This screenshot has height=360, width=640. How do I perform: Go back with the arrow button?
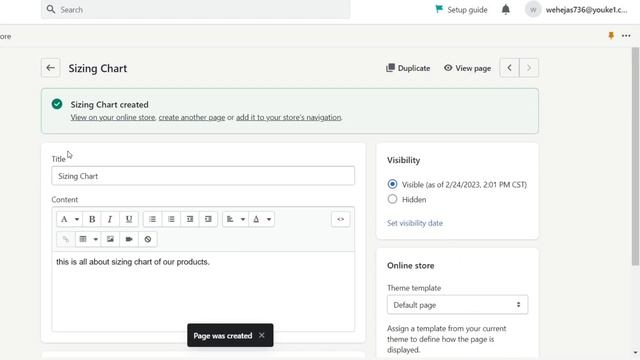[x=51, y=68]
